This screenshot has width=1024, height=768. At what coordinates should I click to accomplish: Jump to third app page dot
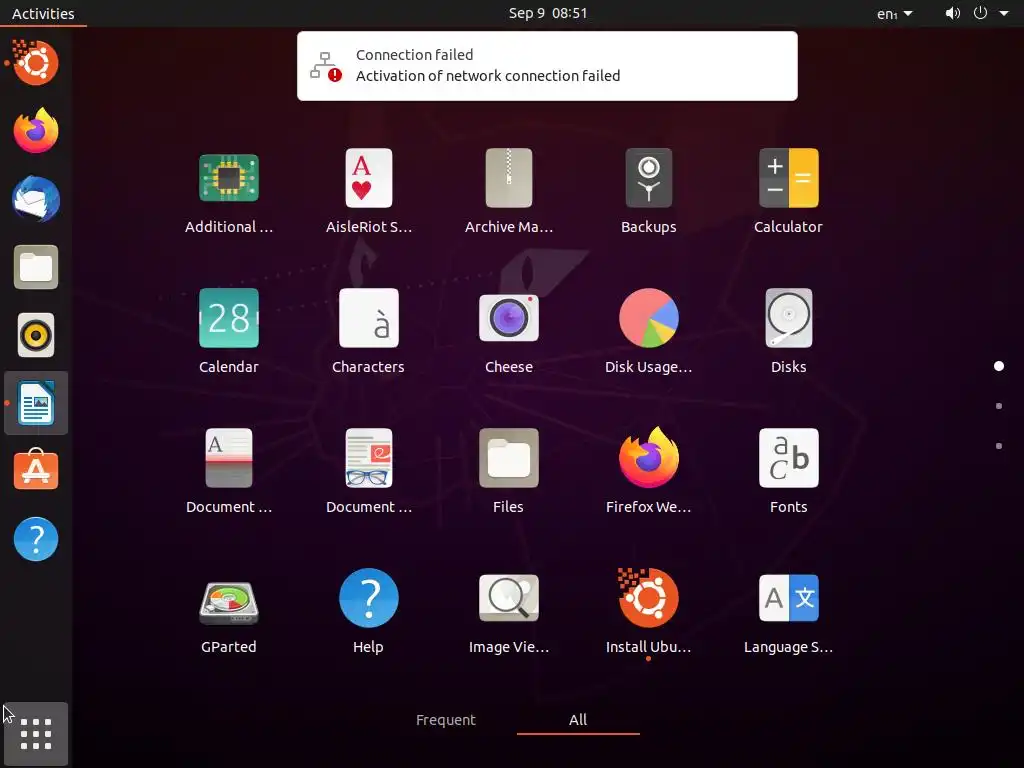pos(999,446)
